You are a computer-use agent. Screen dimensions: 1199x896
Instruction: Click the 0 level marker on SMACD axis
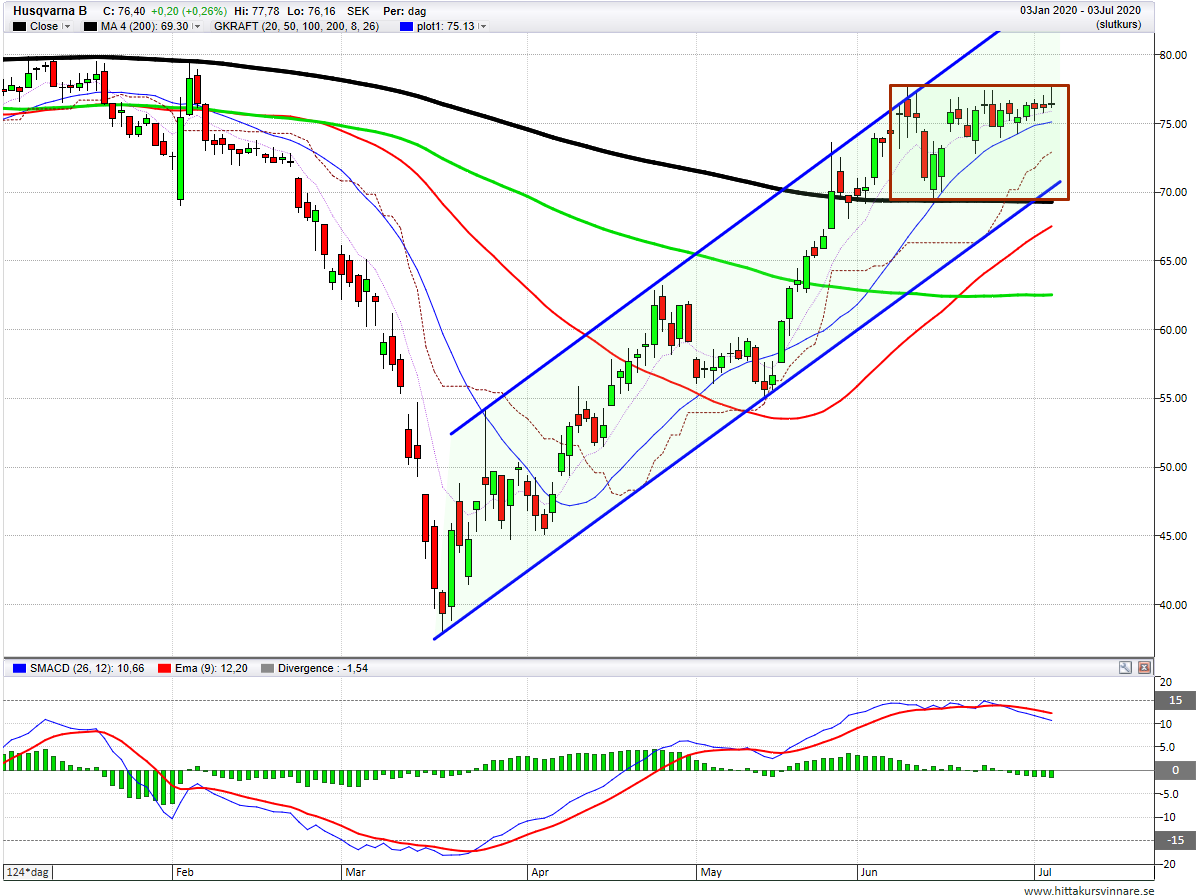1175,770
